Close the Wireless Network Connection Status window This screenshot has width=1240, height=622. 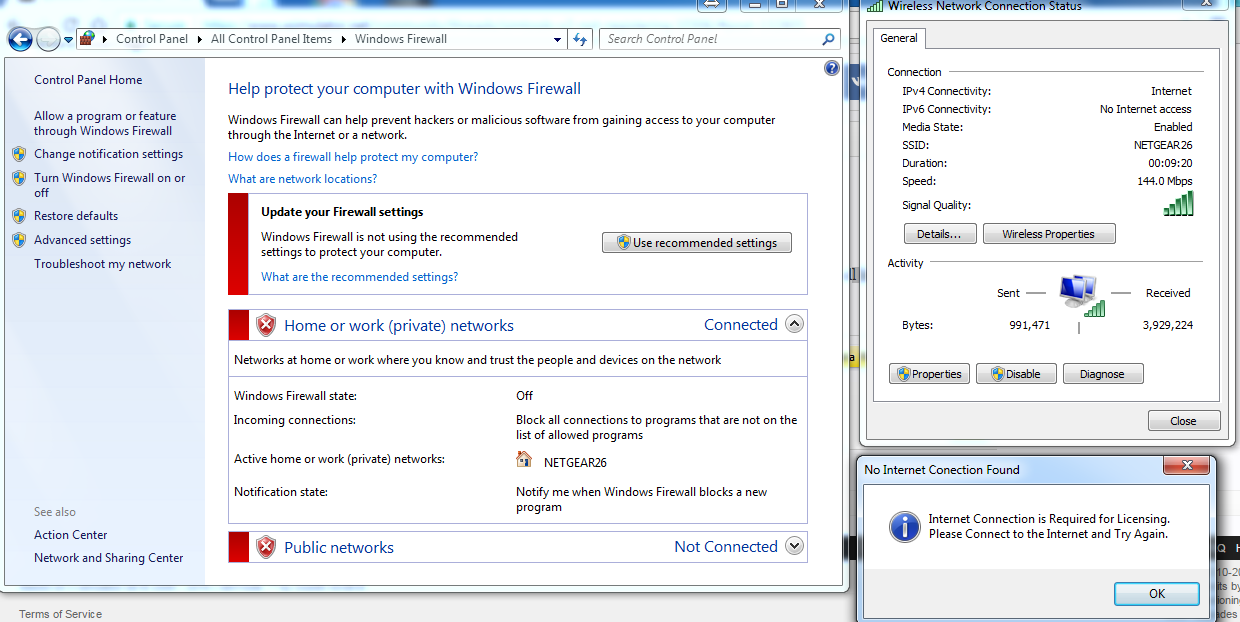1184,421
